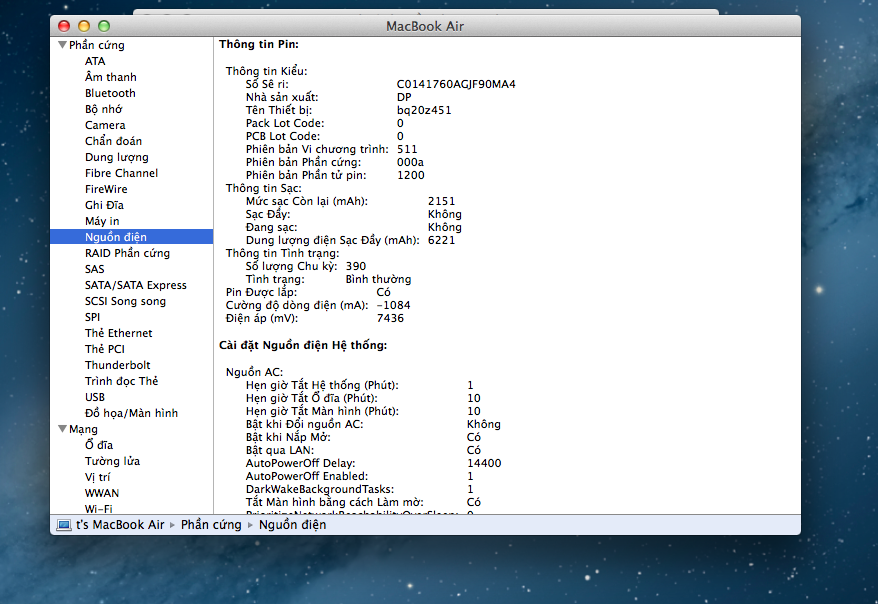Click cycle count value 390
Screen dimensions: 878x604
click(x=356, y=266)
